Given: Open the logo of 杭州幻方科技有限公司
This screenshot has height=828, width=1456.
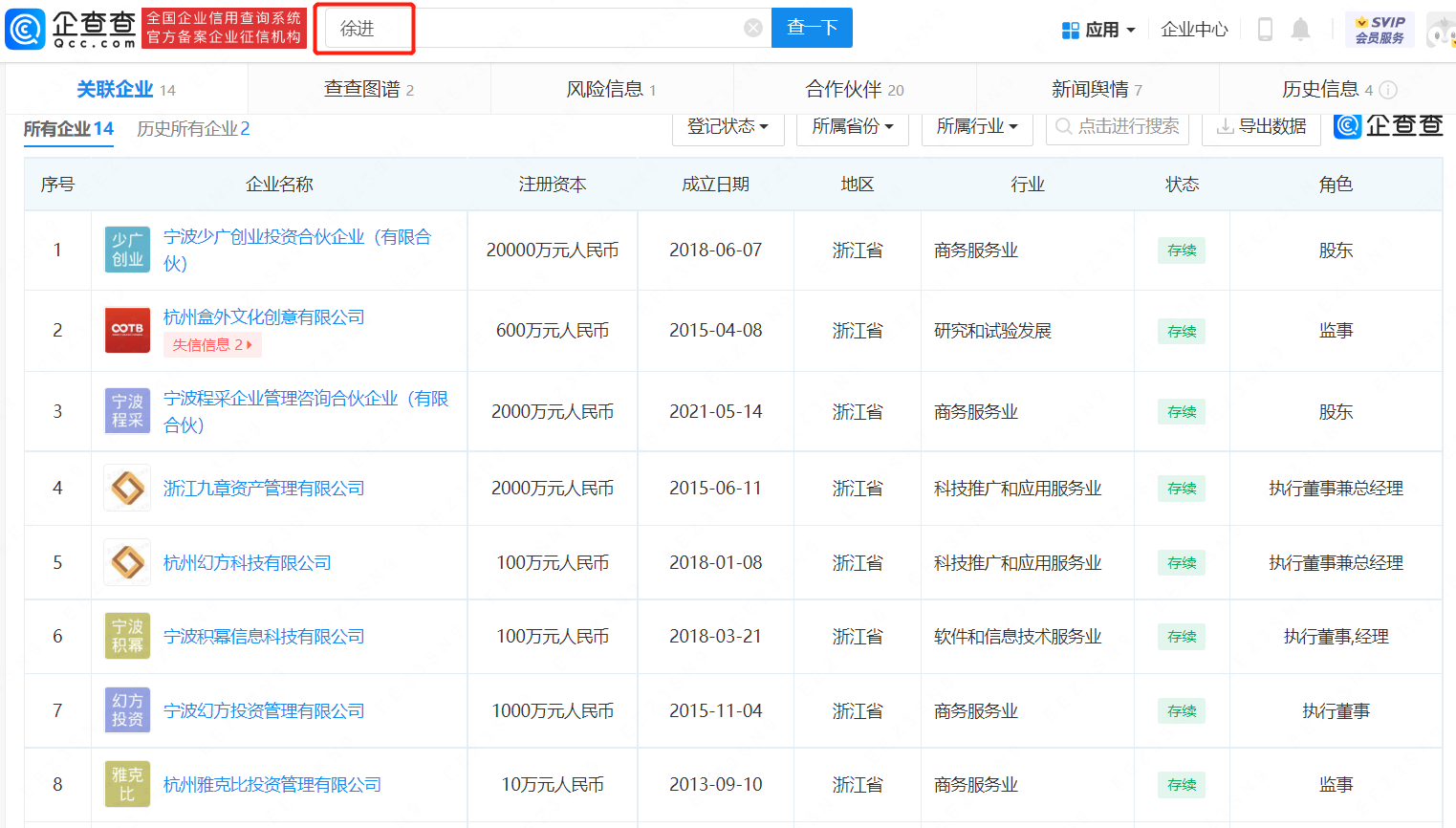Looking at the screenshot, I should coord(127,562).
